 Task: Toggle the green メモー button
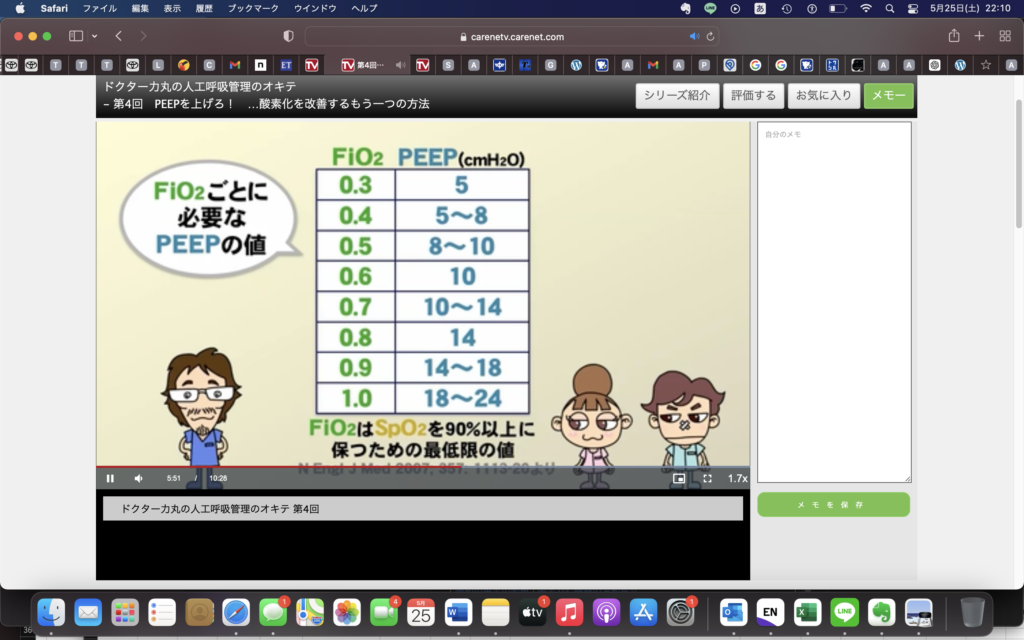[889, 96]
